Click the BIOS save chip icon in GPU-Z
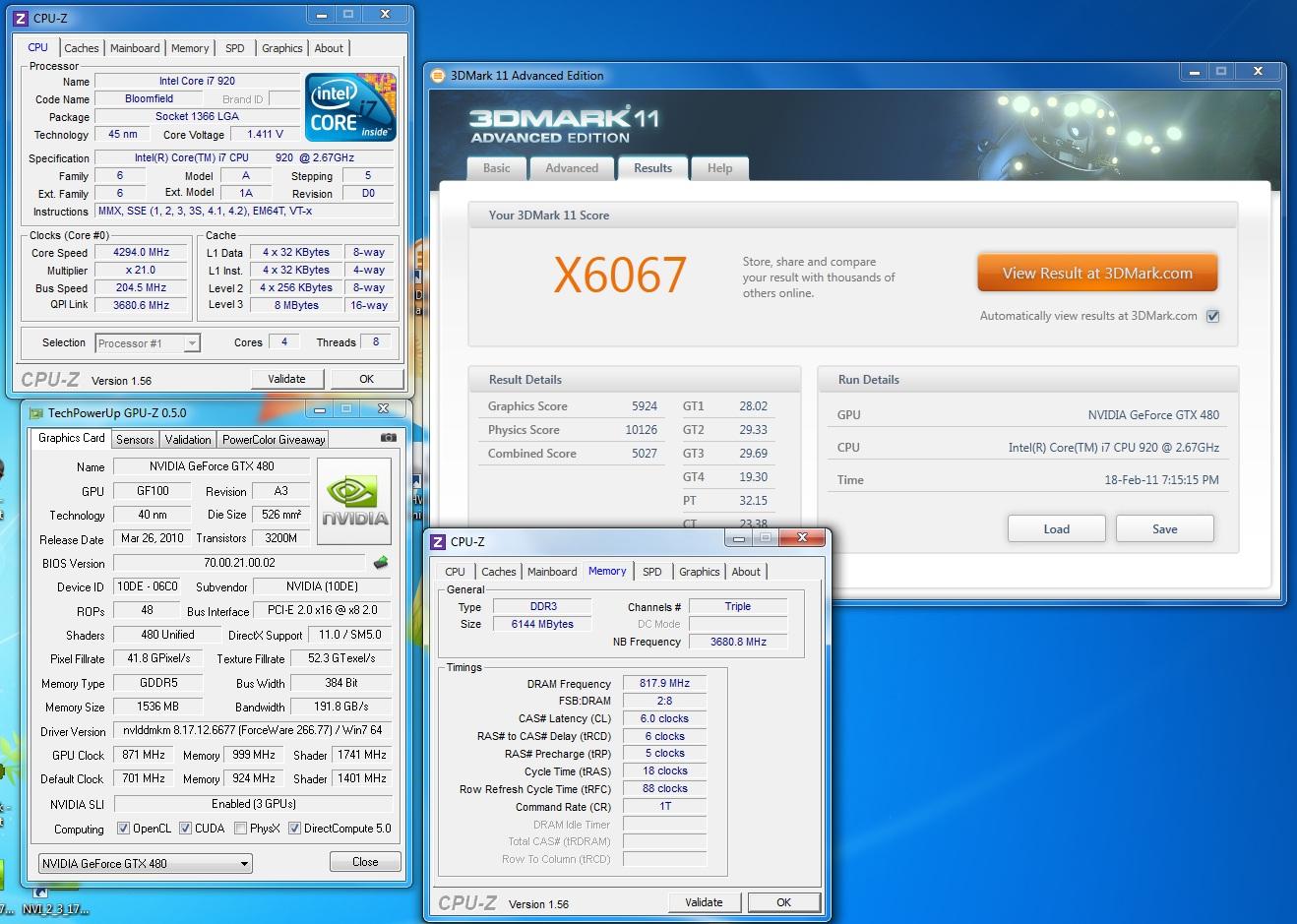 click(x=381, y=563)
